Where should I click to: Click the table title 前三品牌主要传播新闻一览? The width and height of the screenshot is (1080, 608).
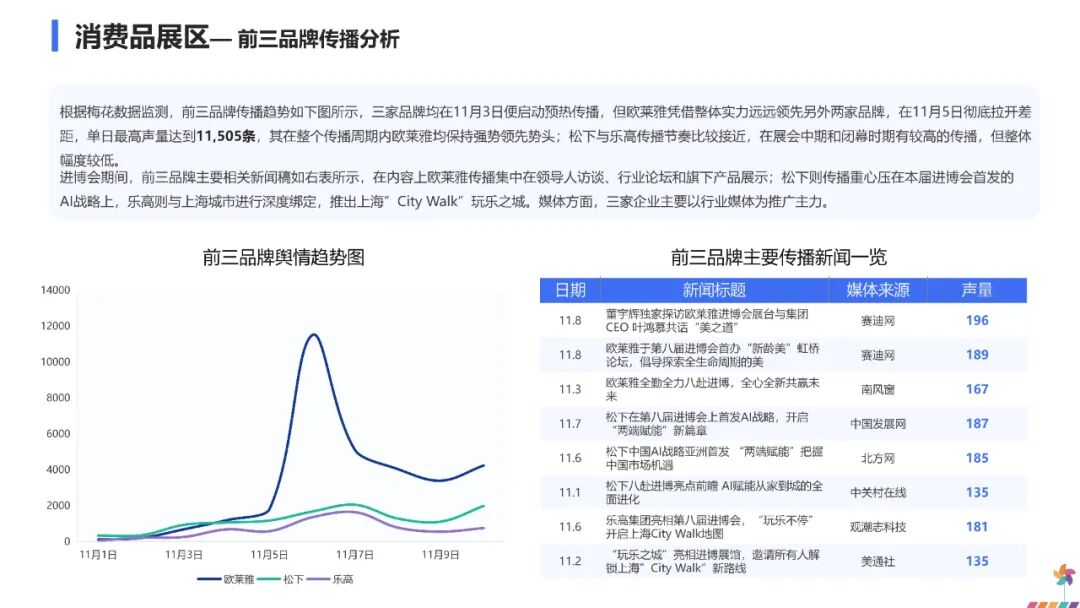[x=778, y=258]
